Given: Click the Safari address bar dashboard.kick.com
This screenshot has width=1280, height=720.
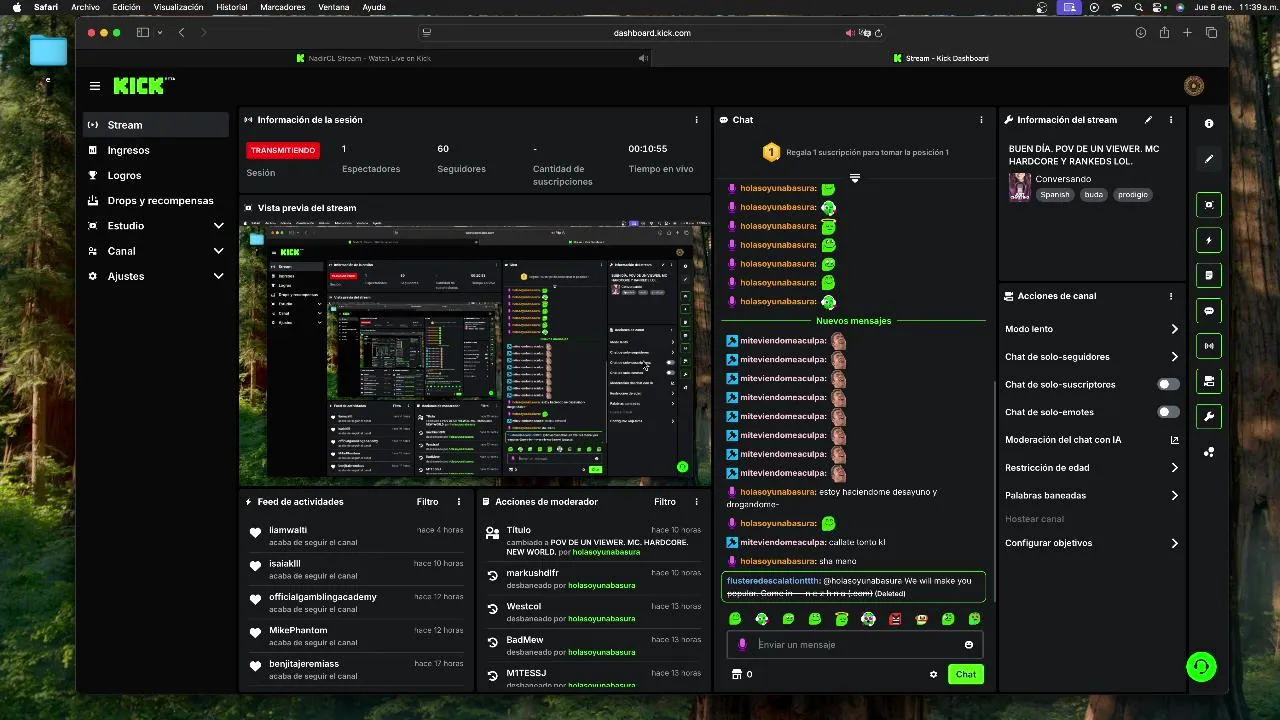Looking at the screenshot, I should [x=652, y=33].
